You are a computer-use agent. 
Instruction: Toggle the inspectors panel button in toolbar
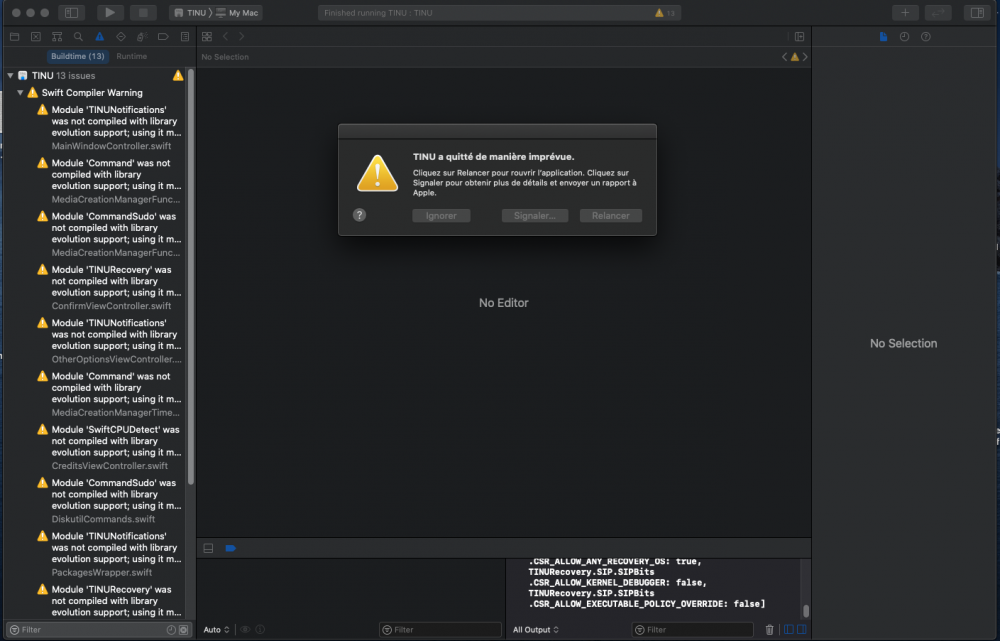click(976, 13)
